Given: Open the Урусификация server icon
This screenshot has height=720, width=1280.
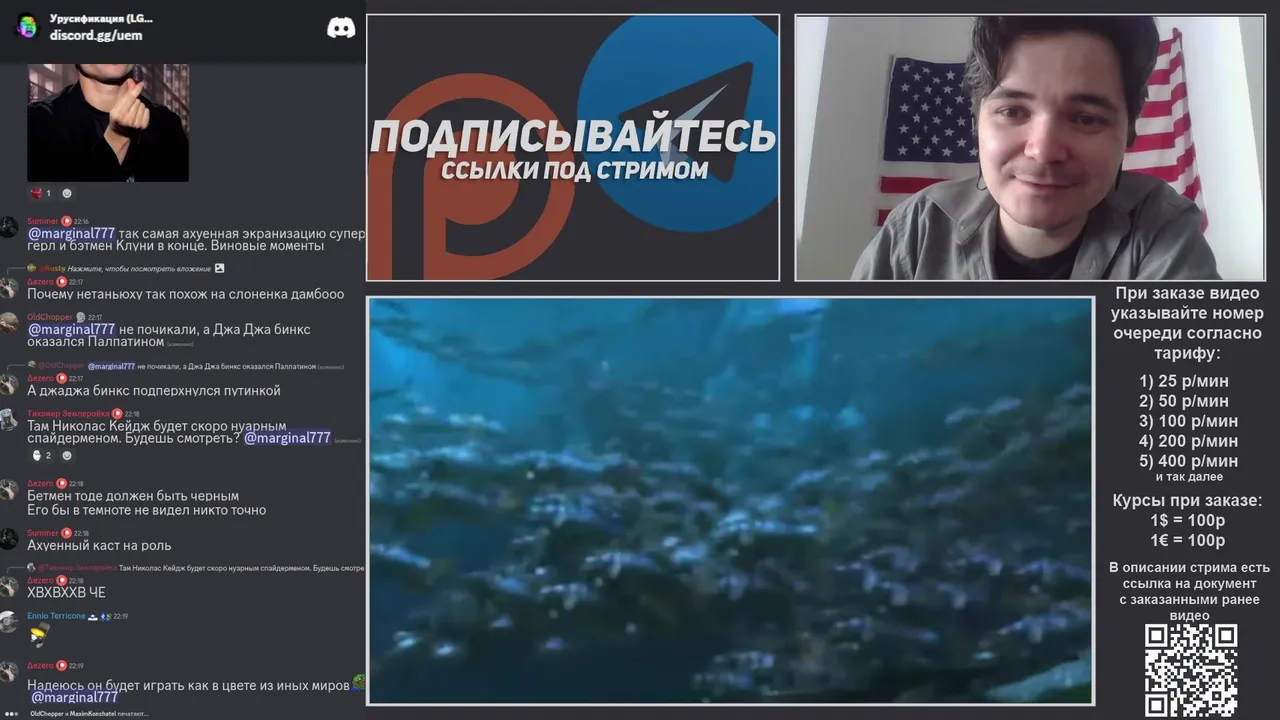Looking at the screenshot, I should click(x=27, y=27).
